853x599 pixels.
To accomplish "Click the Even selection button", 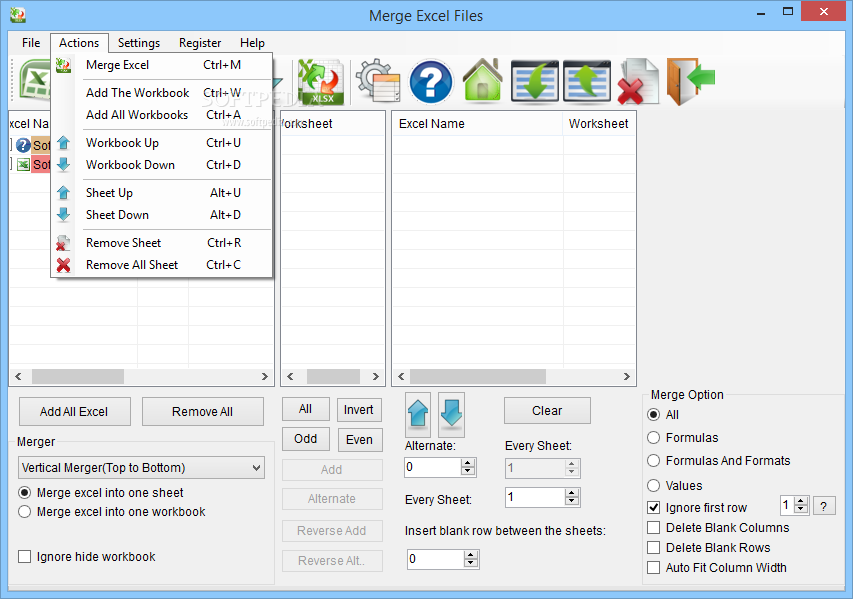I will pyautogui.click(x=360, y=440).
